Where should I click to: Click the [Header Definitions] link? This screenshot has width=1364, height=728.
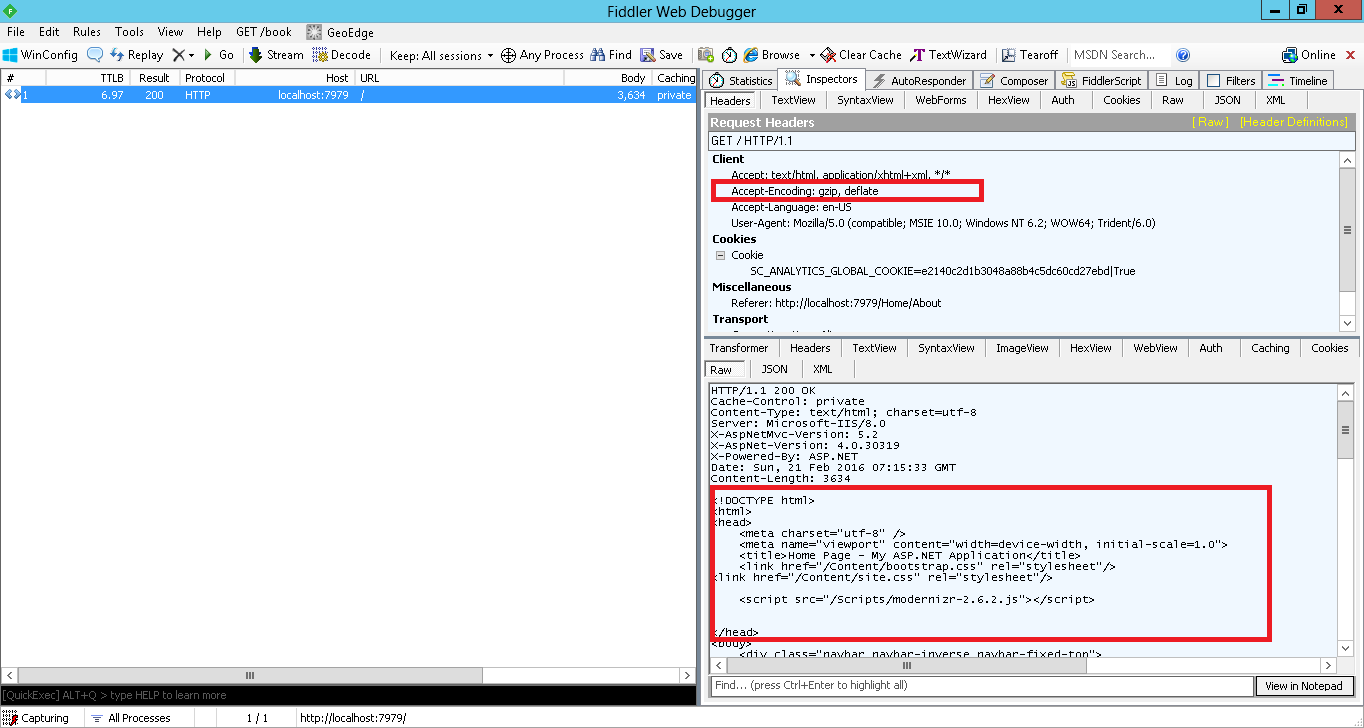[1294, 122]
